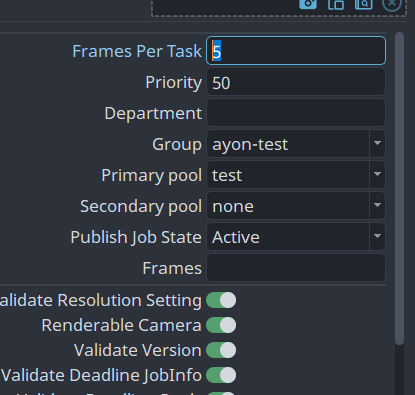Image resolution: width=415 pixels, height=395 pixels.
Task: Focus the empty Department text field
Action: tap(296, 113)
